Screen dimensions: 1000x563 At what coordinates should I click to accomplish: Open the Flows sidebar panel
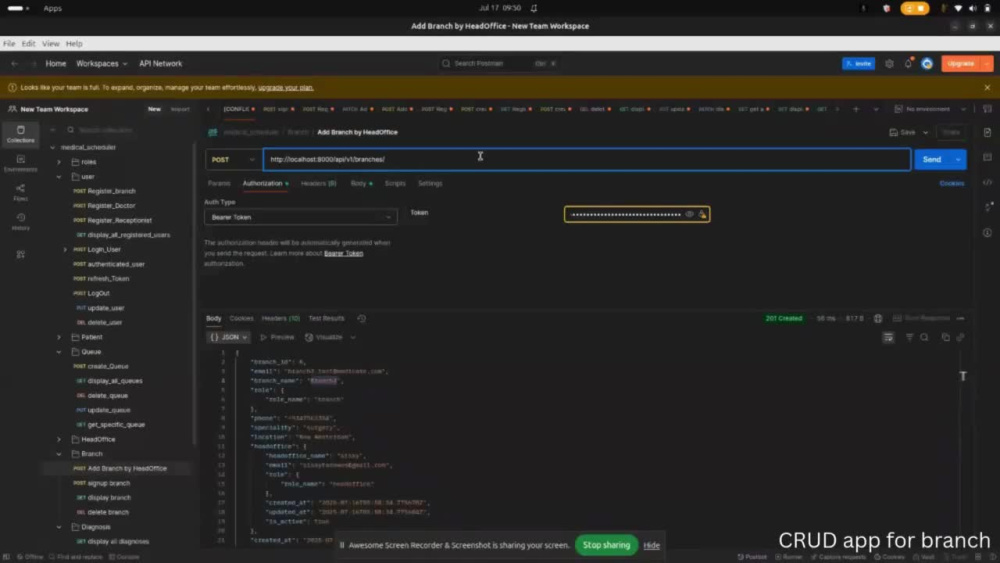pyautogui.click(x=20, y=192)
